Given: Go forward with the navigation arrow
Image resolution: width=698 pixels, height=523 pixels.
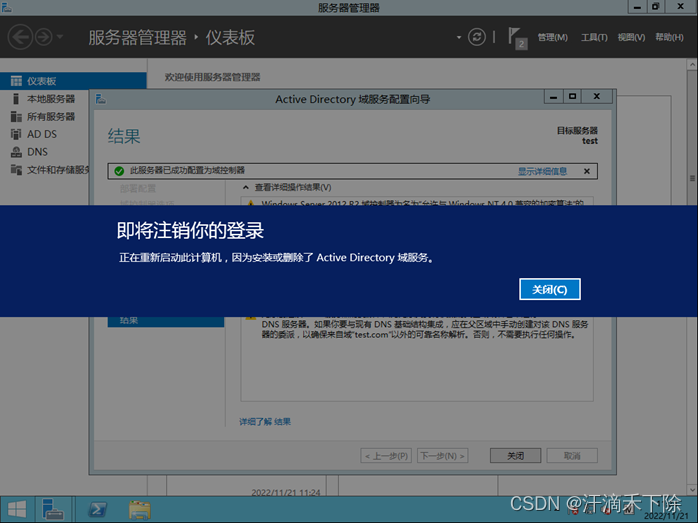Looking at the screenshot, I should [44, 37].
